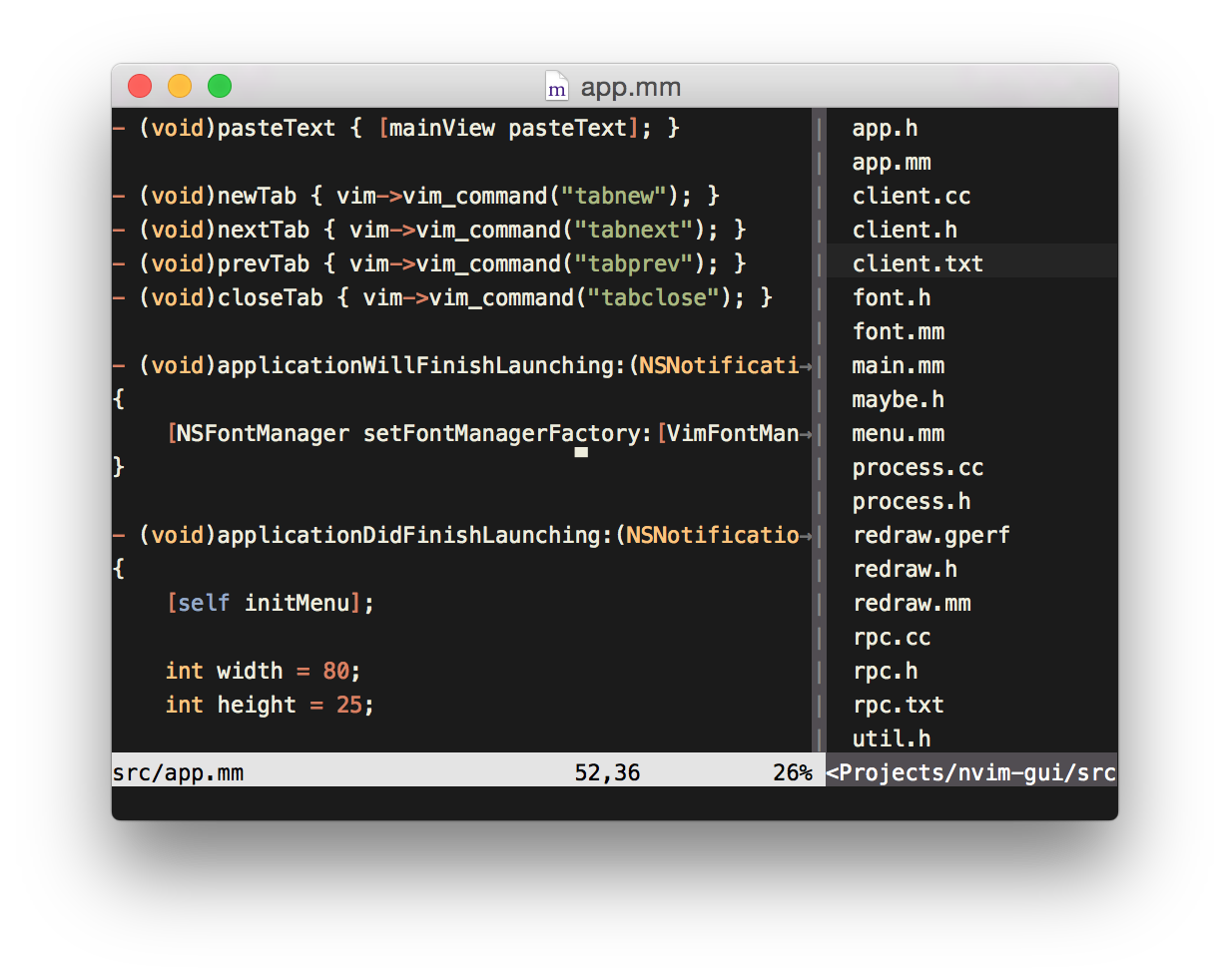The image size is (1230, 980).
Task: Select rpc.txt in the file list
Action: point(899,705)
